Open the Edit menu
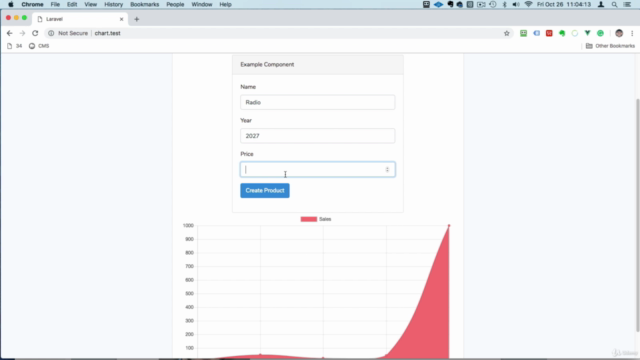Image resolution: width=640 pixels, height=360 pixels. pos(72,4)
